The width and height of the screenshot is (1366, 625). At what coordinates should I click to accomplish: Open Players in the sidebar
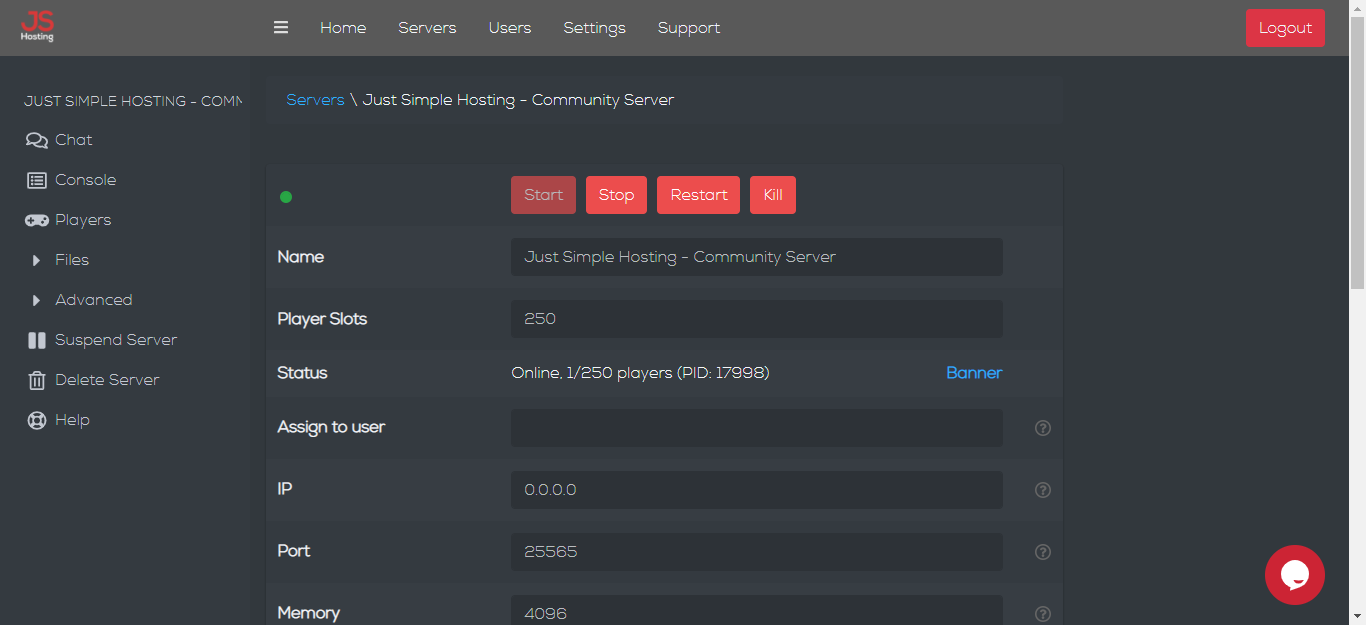(x=83, y=220)
